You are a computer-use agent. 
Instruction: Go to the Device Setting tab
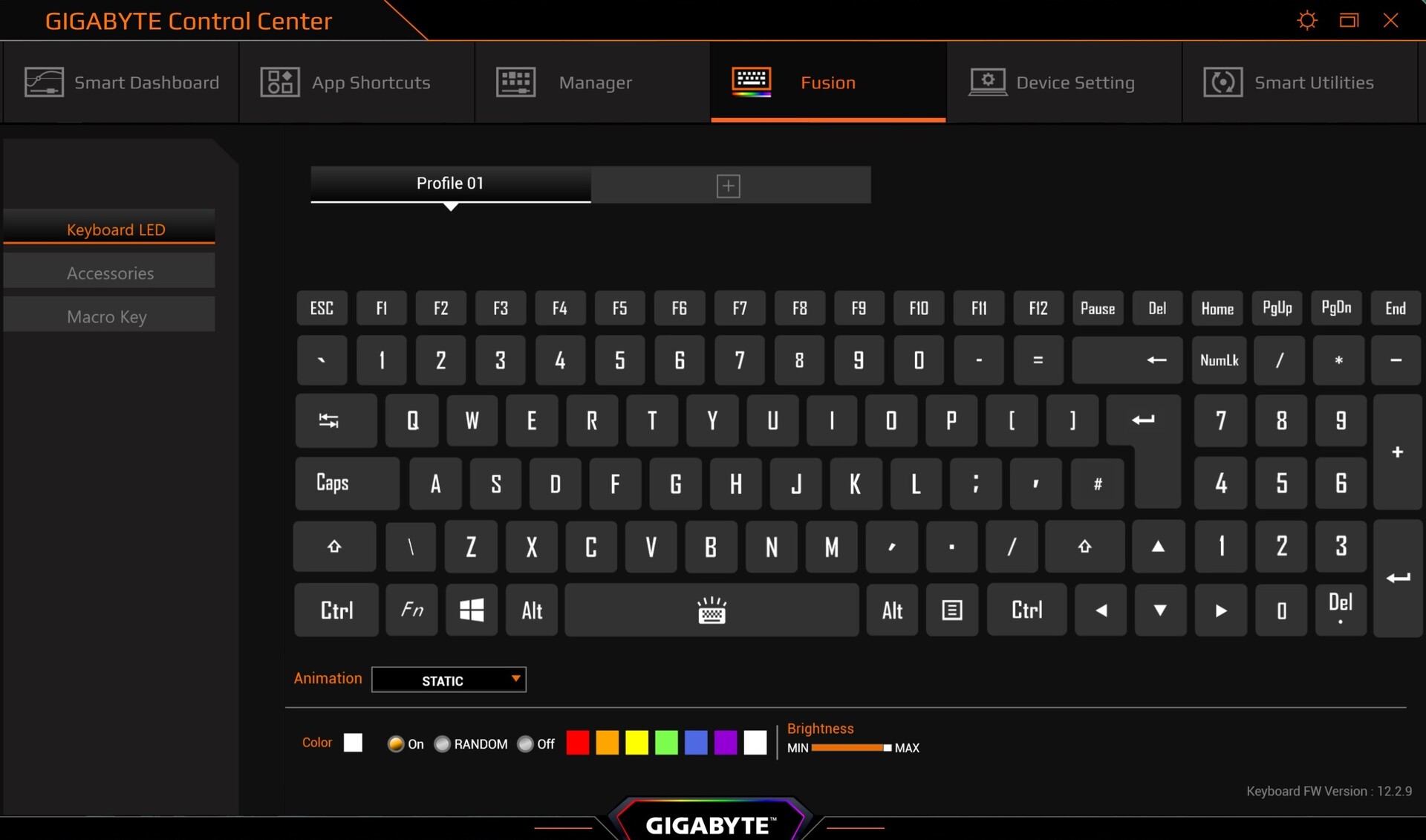click(1064, 82)
